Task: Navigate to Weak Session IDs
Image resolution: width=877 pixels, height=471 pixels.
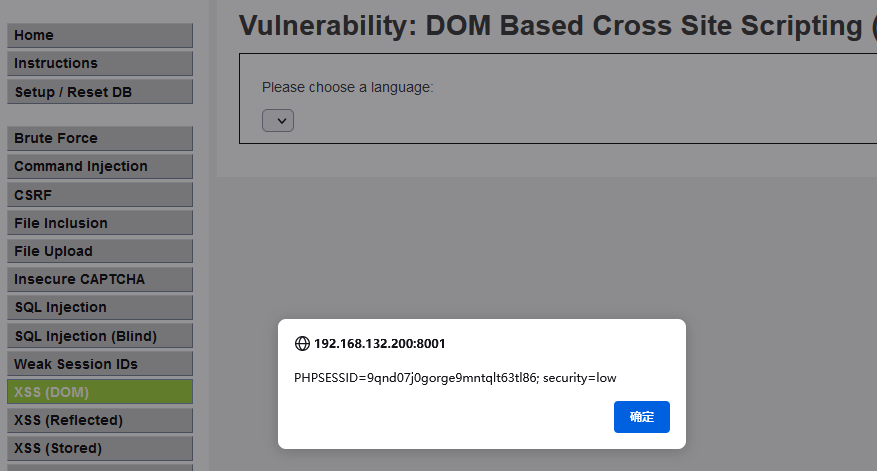Action: tap(99, 364)
